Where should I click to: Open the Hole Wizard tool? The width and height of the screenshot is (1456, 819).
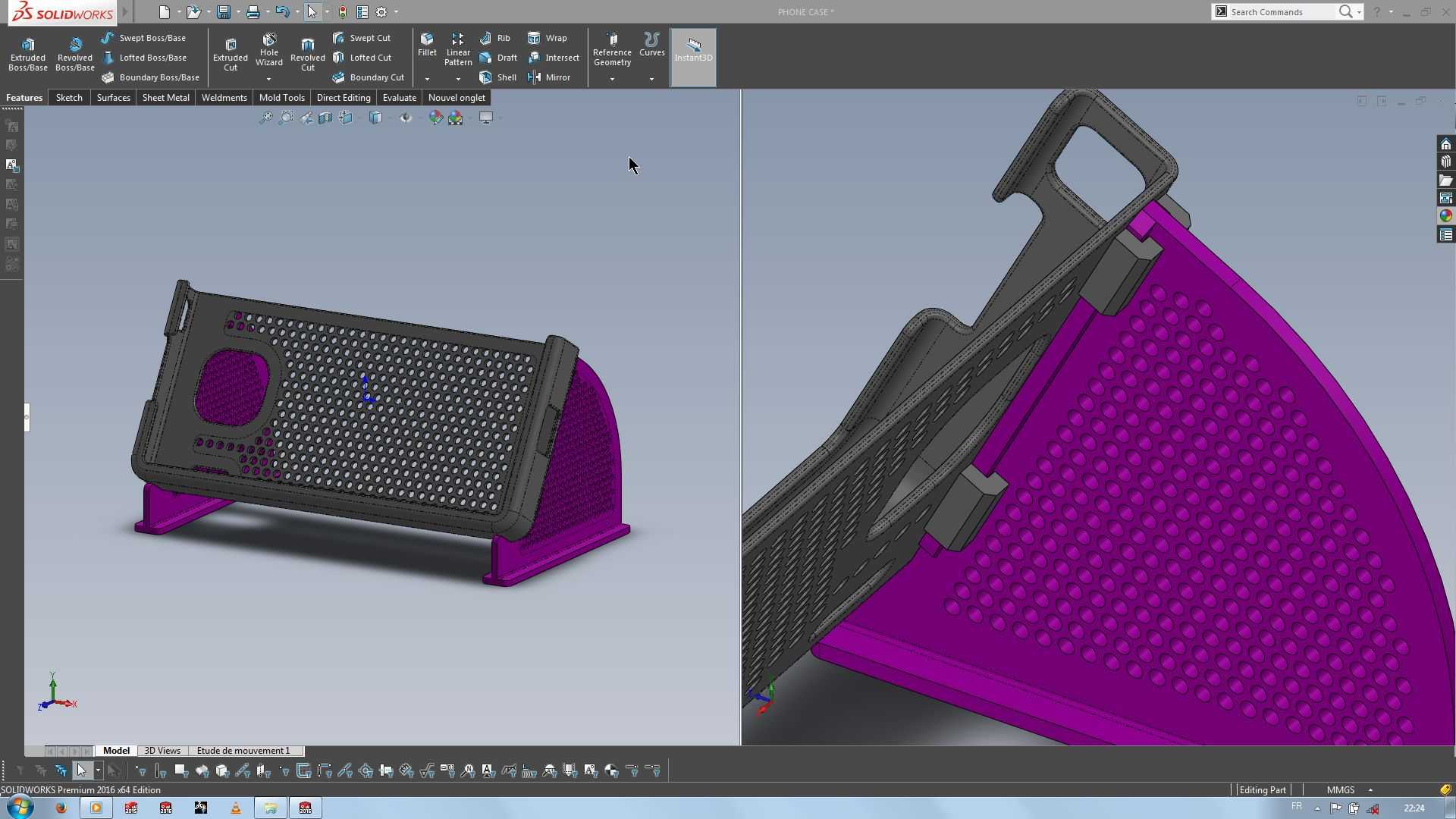(x=269, y=49)
